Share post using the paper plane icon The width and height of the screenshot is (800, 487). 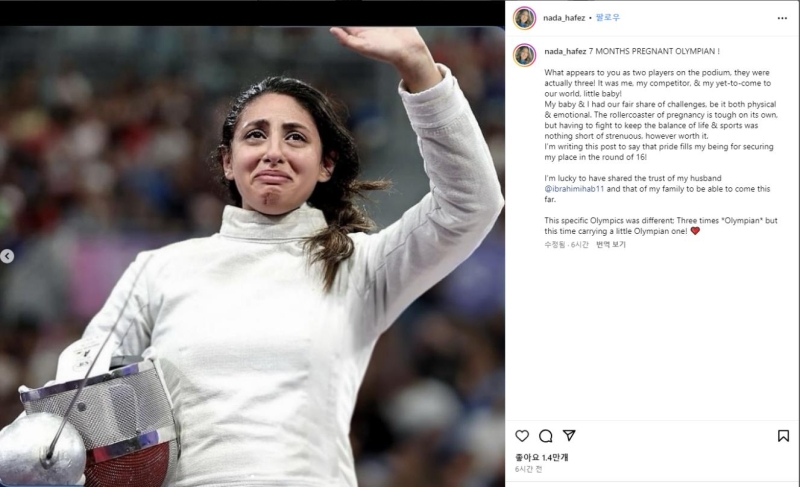pos(569,435)
